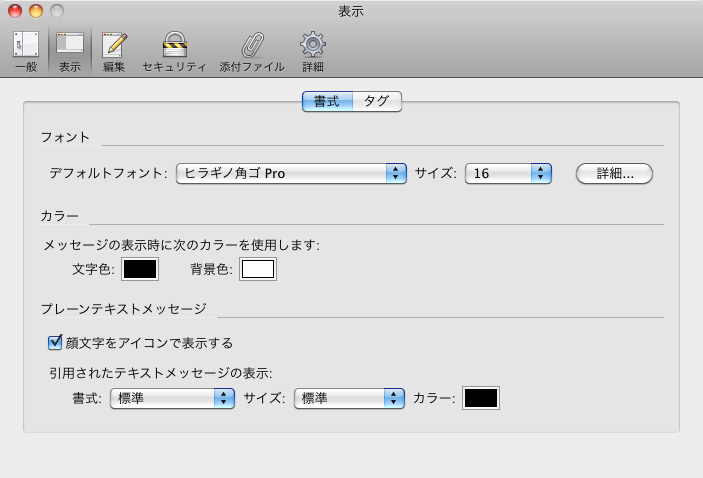Pick the 背景色 white color swatch

click(257, 269)
